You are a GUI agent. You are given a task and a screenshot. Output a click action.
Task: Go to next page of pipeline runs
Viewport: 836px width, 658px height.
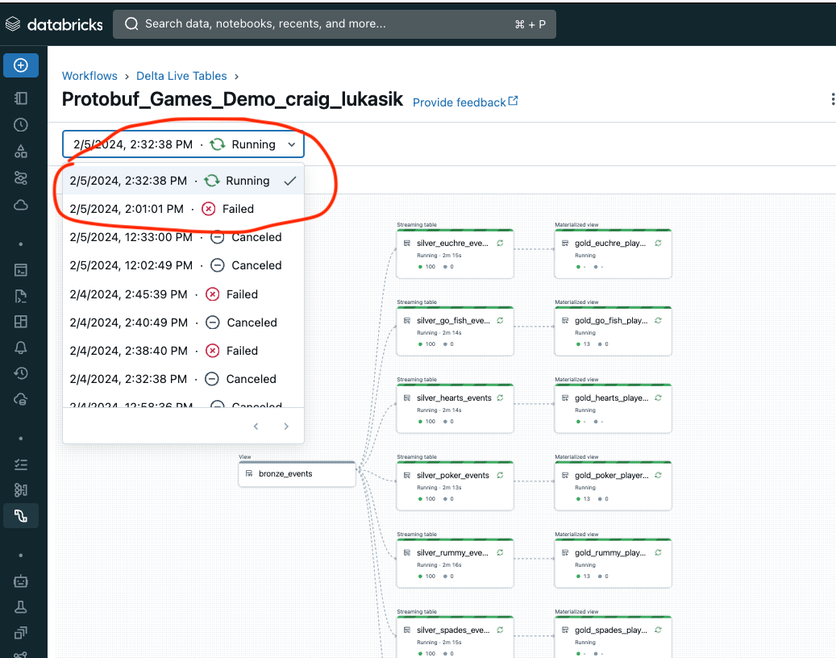click(x=286, y=427)
